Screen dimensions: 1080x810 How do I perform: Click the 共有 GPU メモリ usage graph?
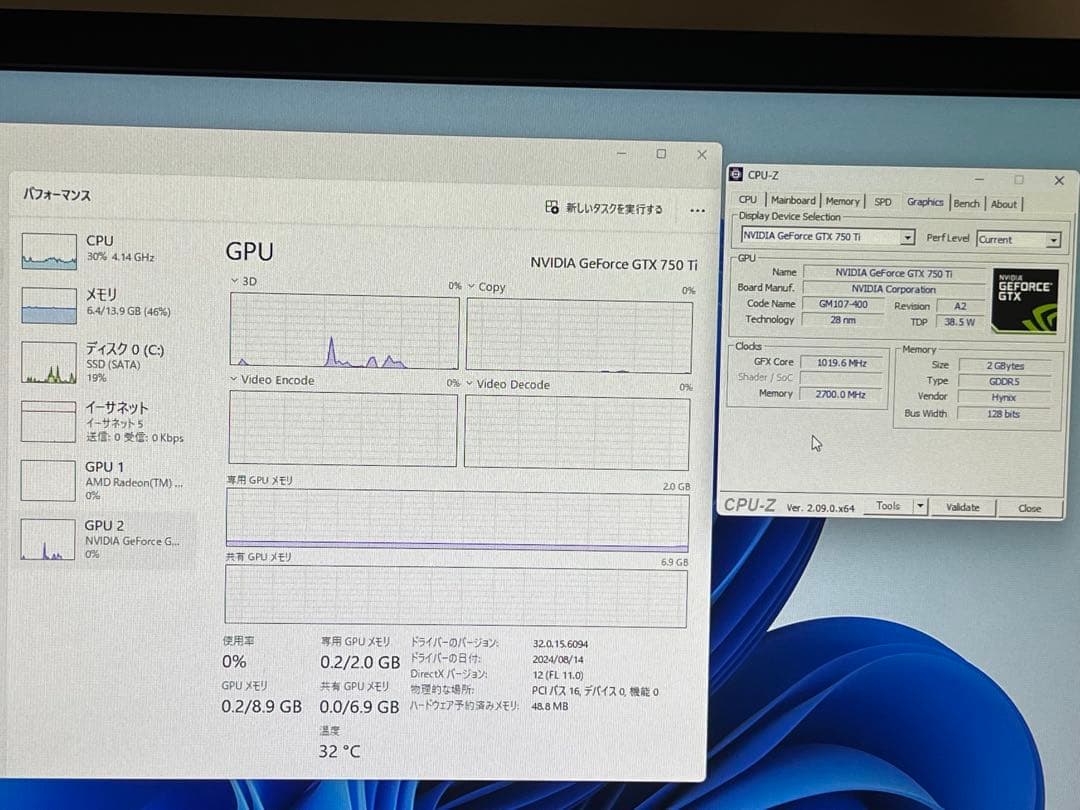456,596
